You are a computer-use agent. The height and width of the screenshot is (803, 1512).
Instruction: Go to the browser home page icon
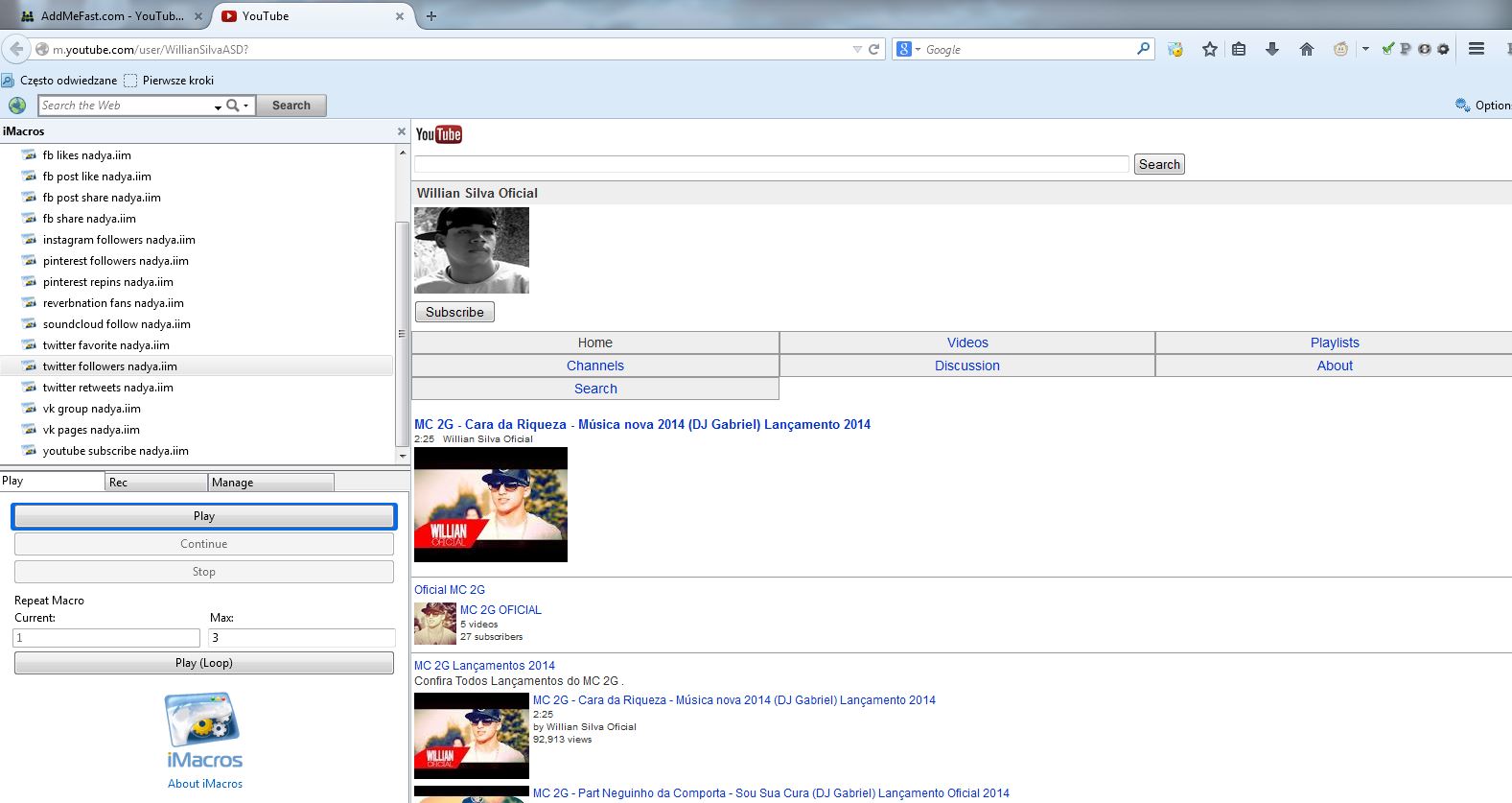click(x=1306, y=49)
